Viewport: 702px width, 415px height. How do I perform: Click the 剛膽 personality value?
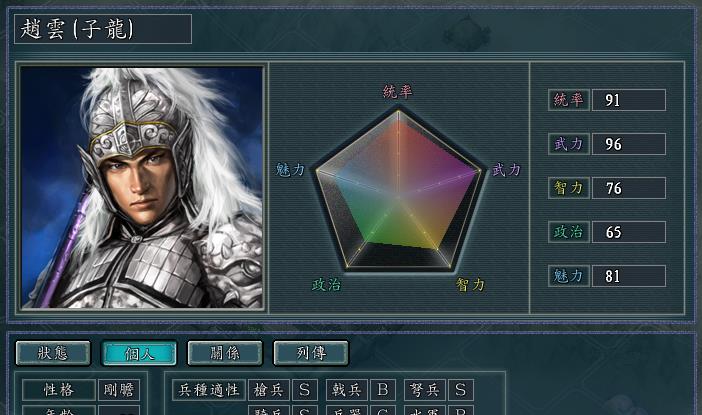pos(119,390)
